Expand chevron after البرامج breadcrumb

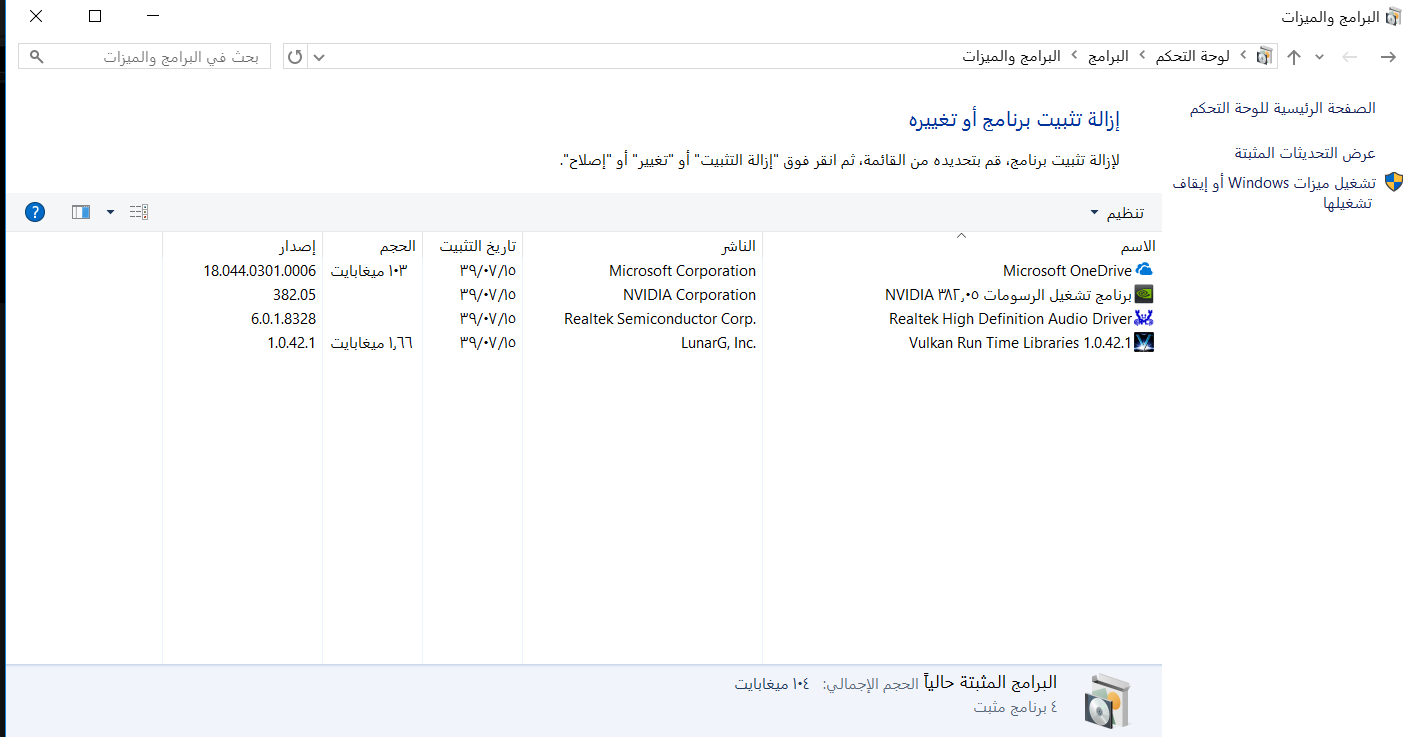click(x=1074, y=56)
